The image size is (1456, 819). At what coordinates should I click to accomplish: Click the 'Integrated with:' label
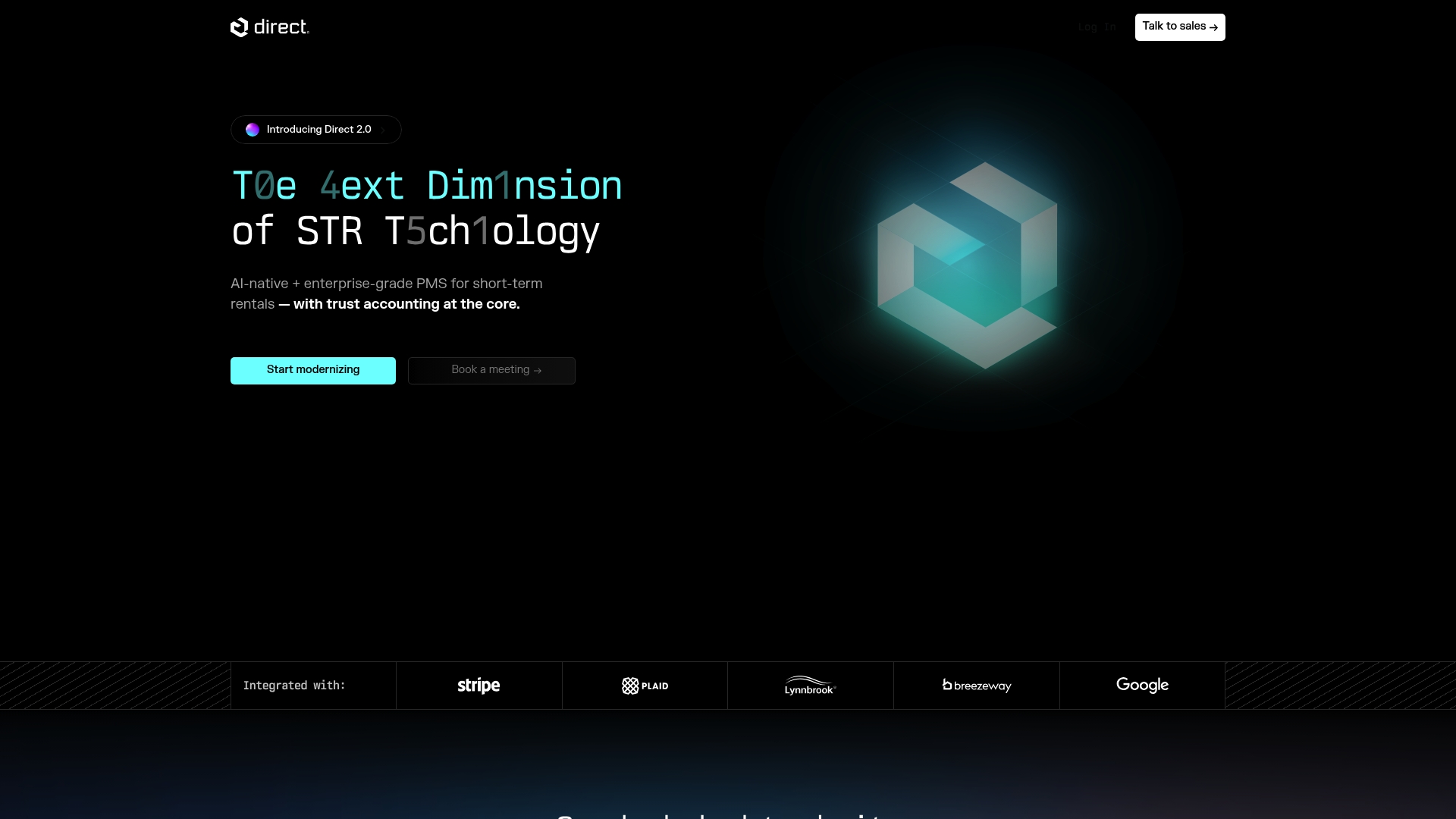tap(294, 686)
